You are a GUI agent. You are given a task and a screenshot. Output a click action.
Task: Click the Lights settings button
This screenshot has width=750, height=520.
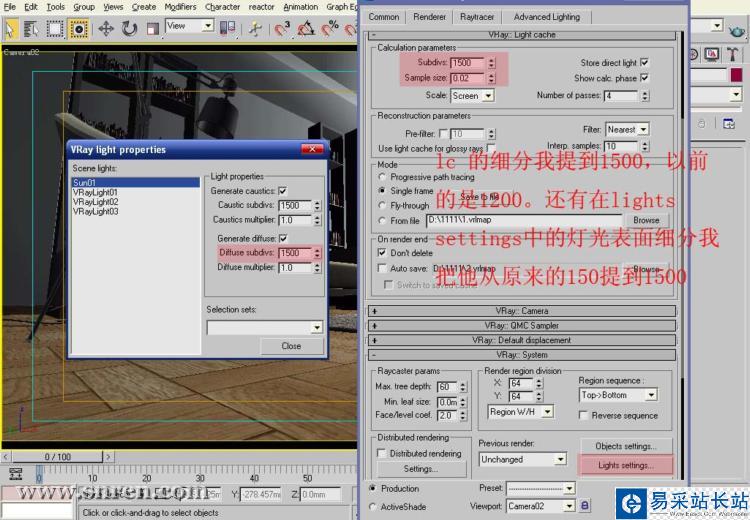(x=626, y=465)
